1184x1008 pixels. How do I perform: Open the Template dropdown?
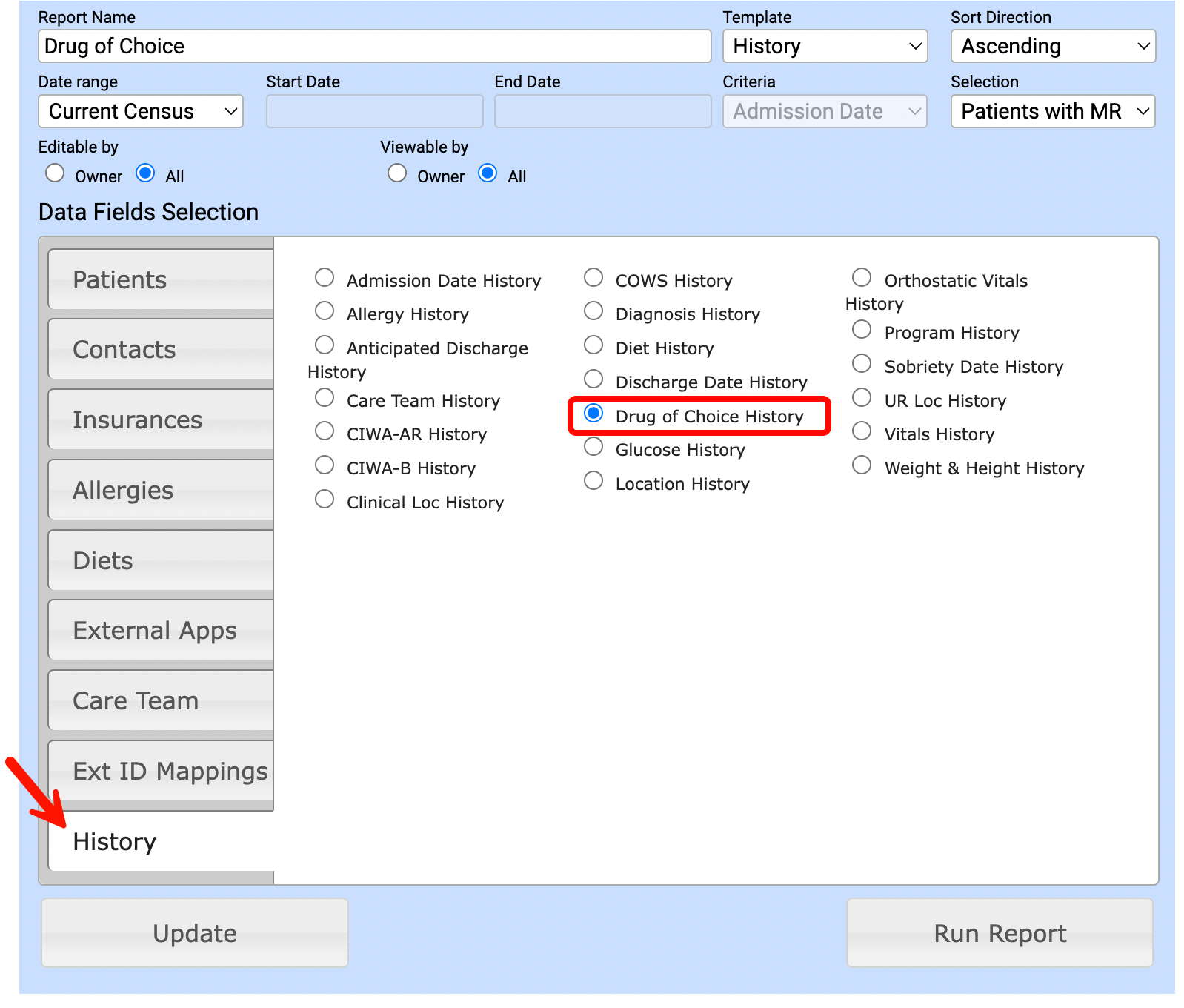pos(825,46)
